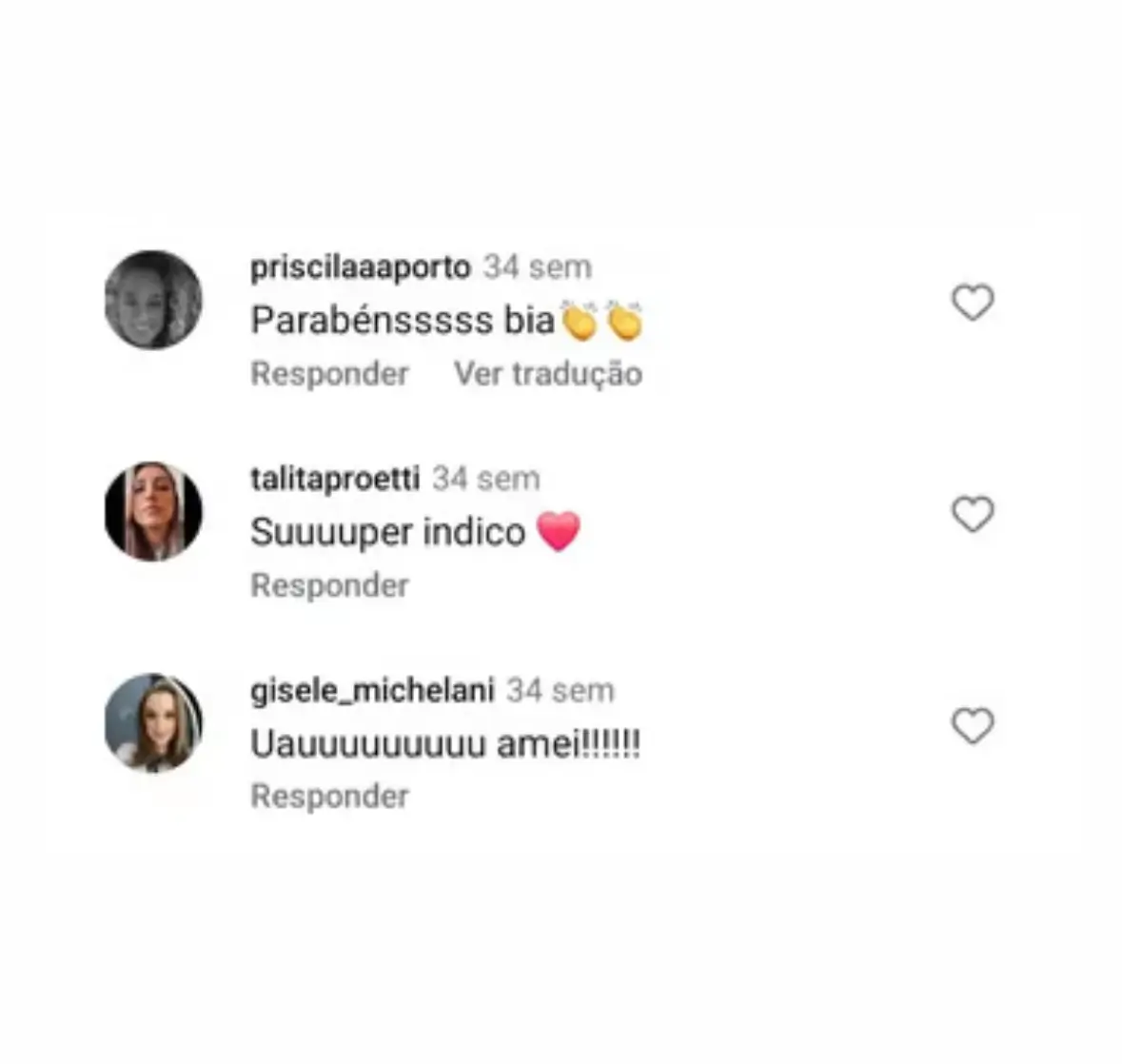Screen dimensions: 1122x1064
Task: Select the Parabénsssss bia comment text
Action: 446,321
